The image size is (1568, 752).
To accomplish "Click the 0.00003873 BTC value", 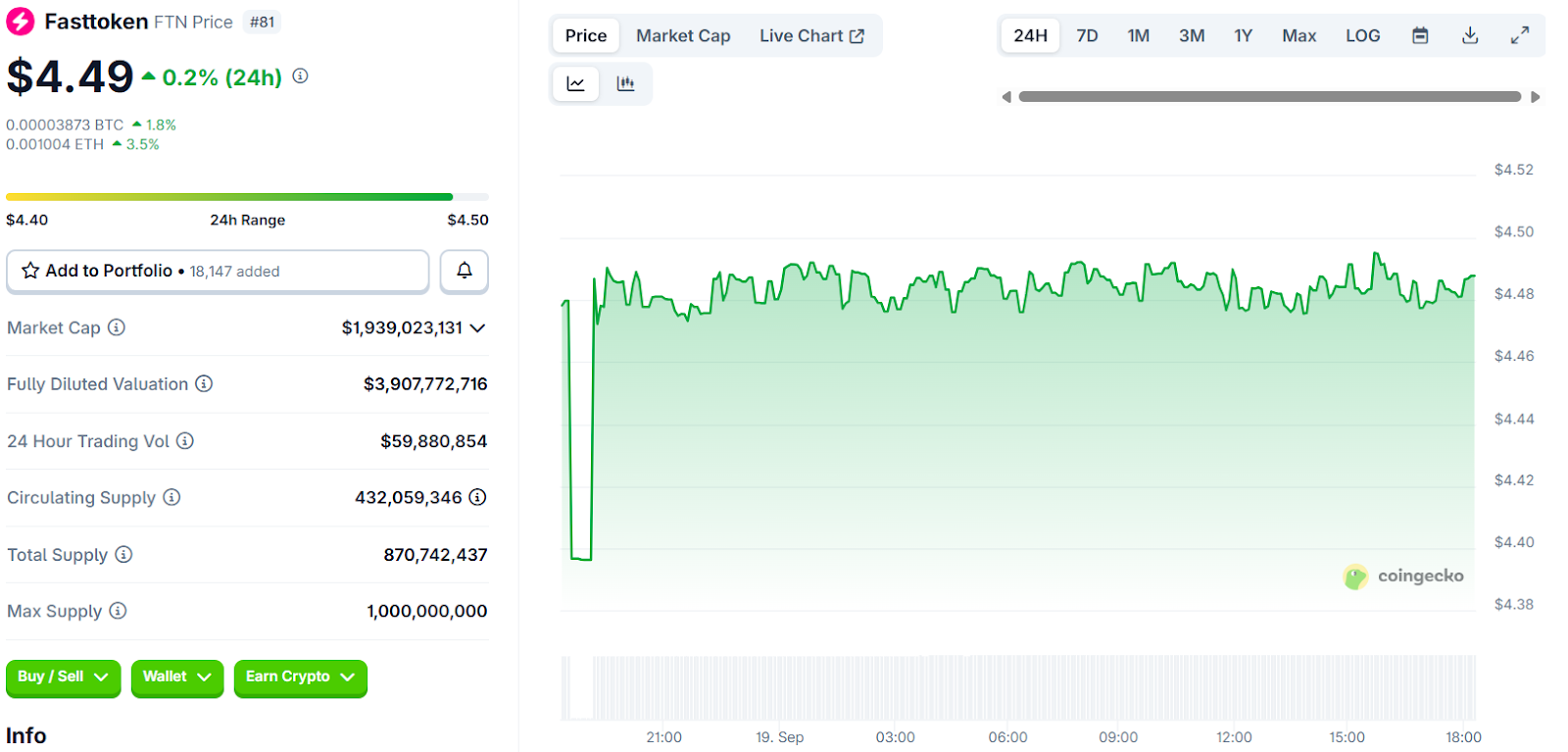I will coord(65,125).
